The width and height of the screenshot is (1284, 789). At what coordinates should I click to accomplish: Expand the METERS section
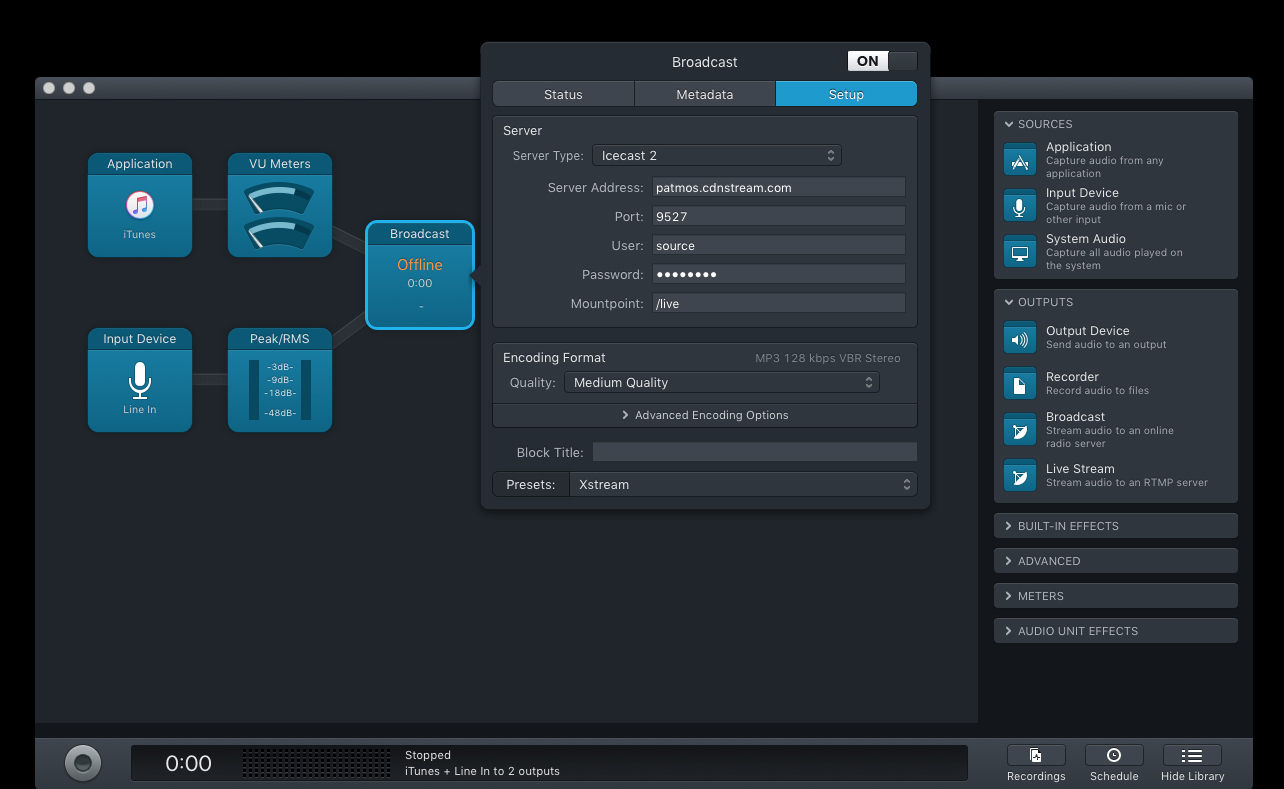pyautogui.click(x=1116, y=596)
